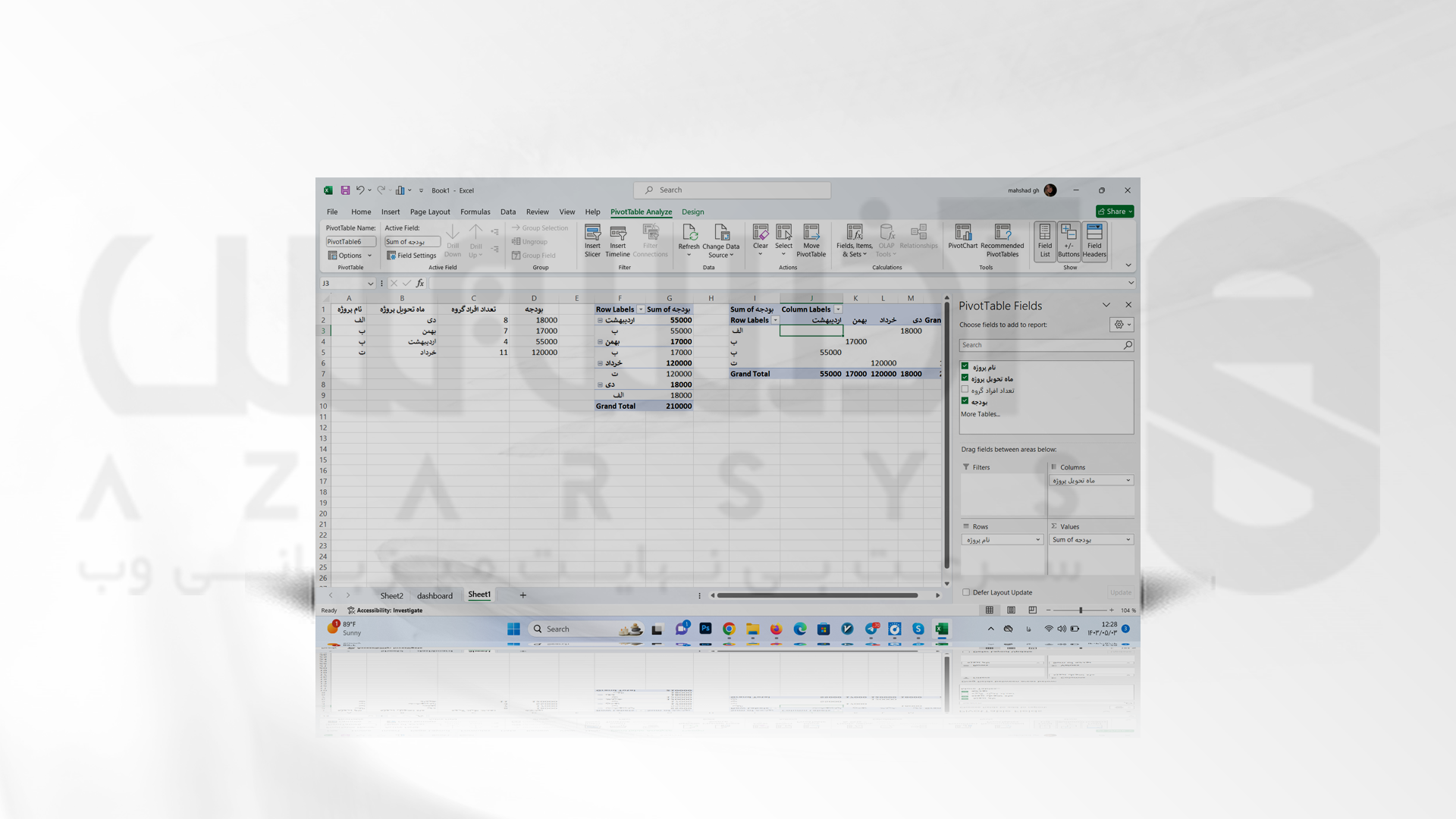
Task: Click the vertical scrollbar of the sheet
Action: [x=946, y=435]
